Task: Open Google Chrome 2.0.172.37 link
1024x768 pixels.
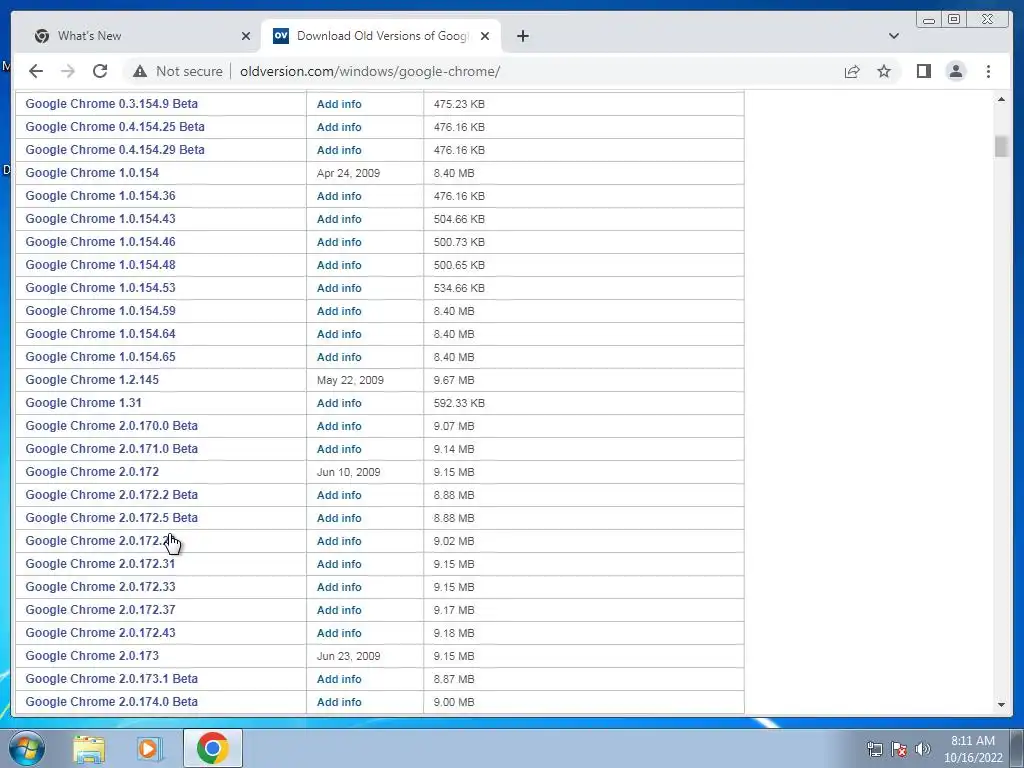Action: pyautogui.click(x=100, y=609)
